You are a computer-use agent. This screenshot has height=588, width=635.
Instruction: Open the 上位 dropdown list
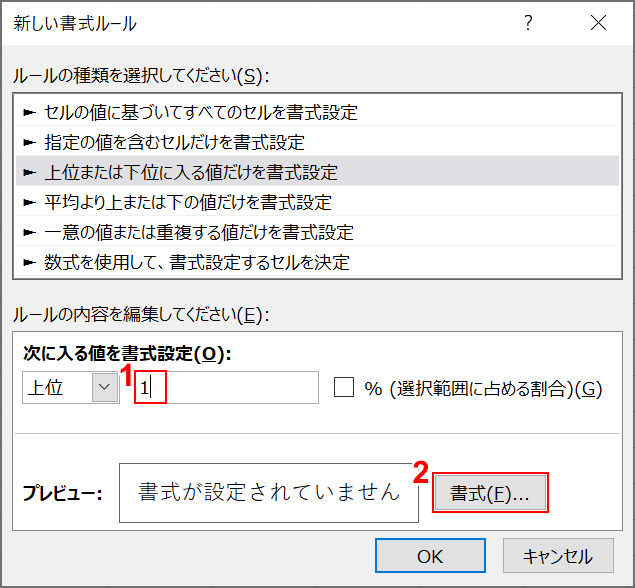click(x=104, y=388)
